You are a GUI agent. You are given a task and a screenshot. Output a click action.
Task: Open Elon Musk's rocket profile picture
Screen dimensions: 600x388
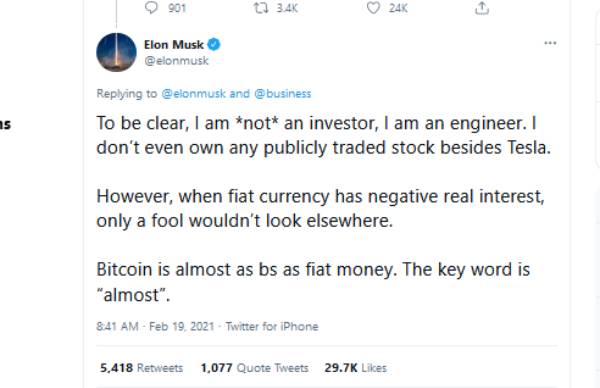[116, 52]
